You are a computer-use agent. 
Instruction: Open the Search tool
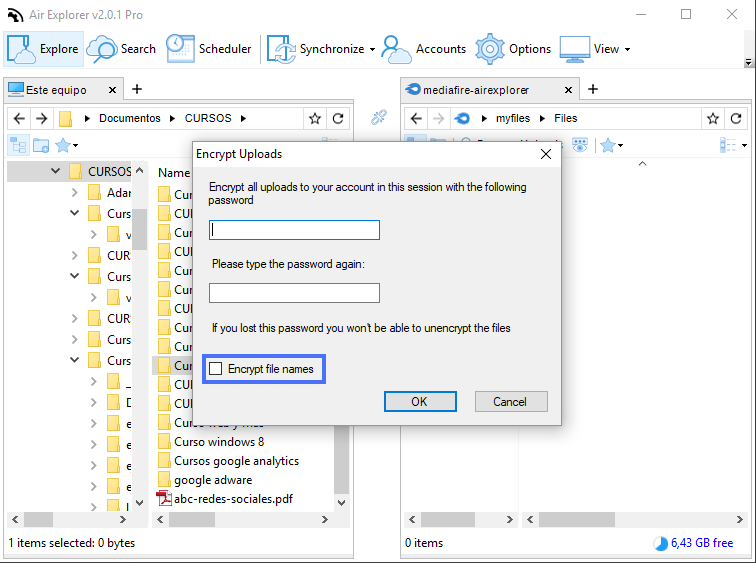pos(122,49)
